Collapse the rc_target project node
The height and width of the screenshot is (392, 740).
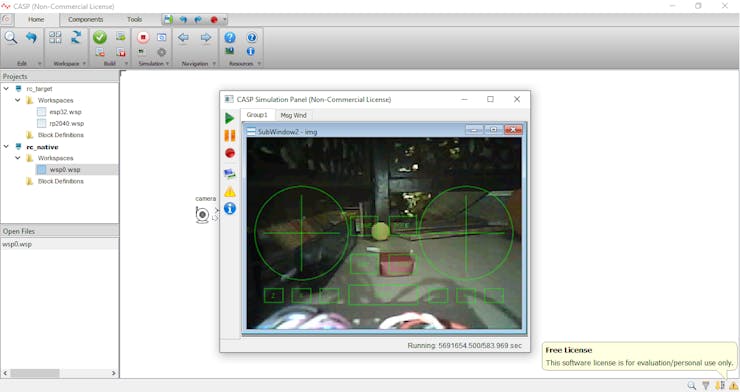pyautogui.click(x=6, y=88)
